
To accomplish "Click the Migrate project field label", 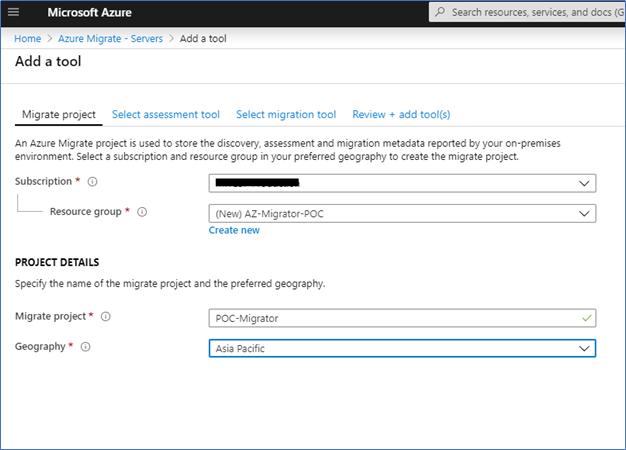I will coord(50,316).
